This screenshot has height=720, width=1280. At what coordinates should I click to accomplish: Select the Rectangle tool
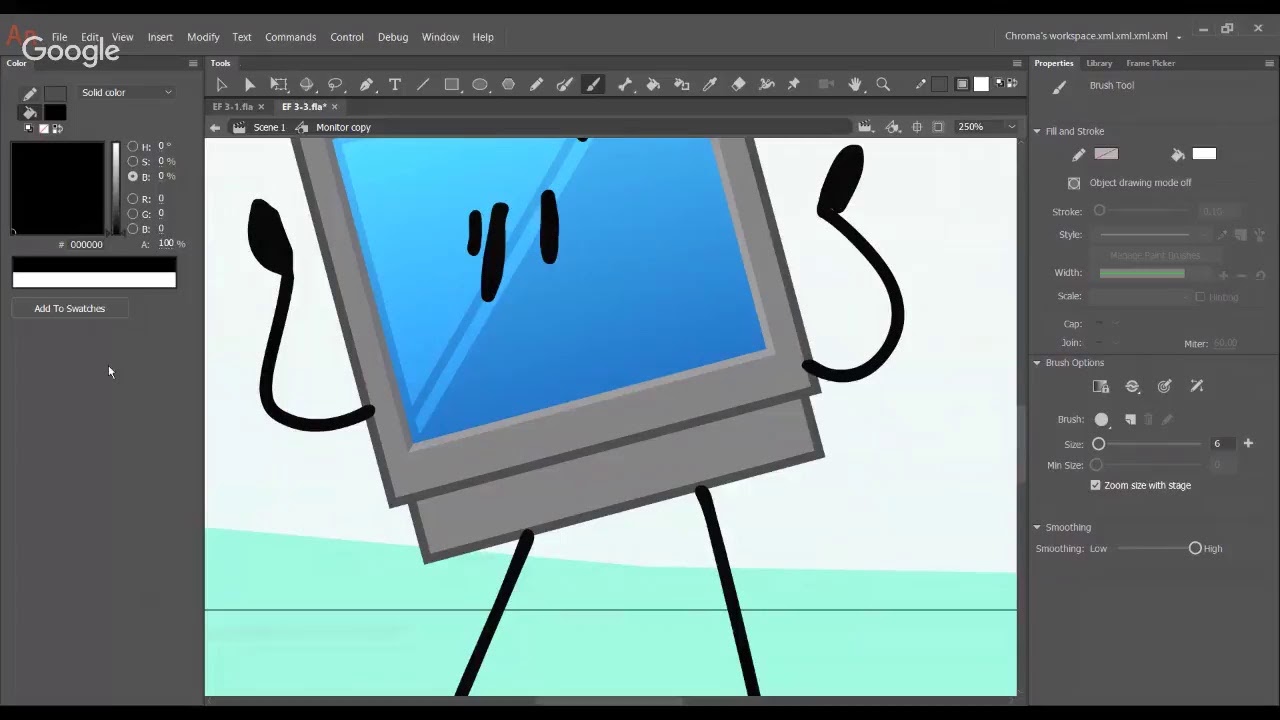point(452,85)
